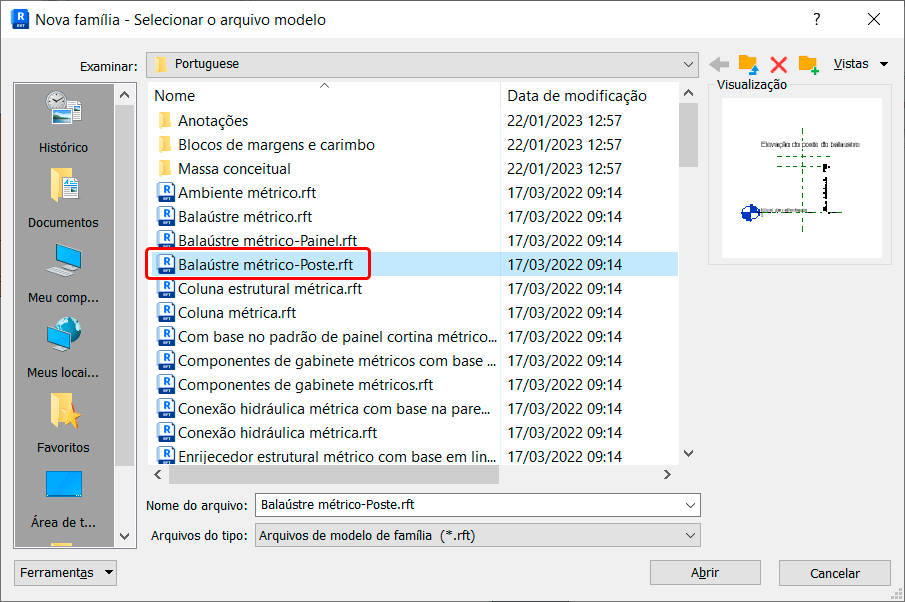Viewport: 905px width, 602px height.
Task: Open the Meus locais network shortcut
Action: 63,347
